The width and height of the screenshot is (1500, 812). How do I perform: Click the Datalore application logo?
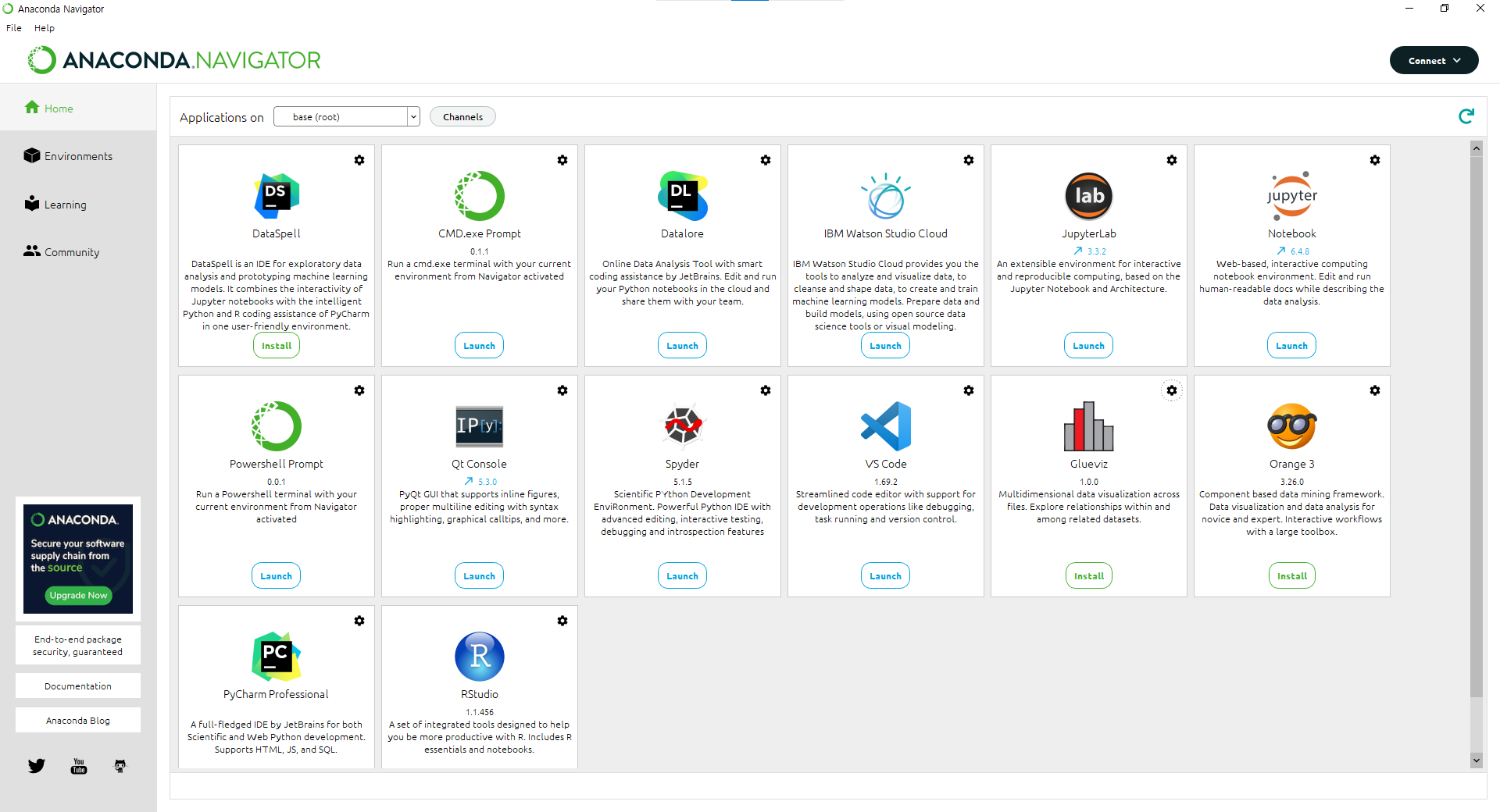(x=683, y=196)
